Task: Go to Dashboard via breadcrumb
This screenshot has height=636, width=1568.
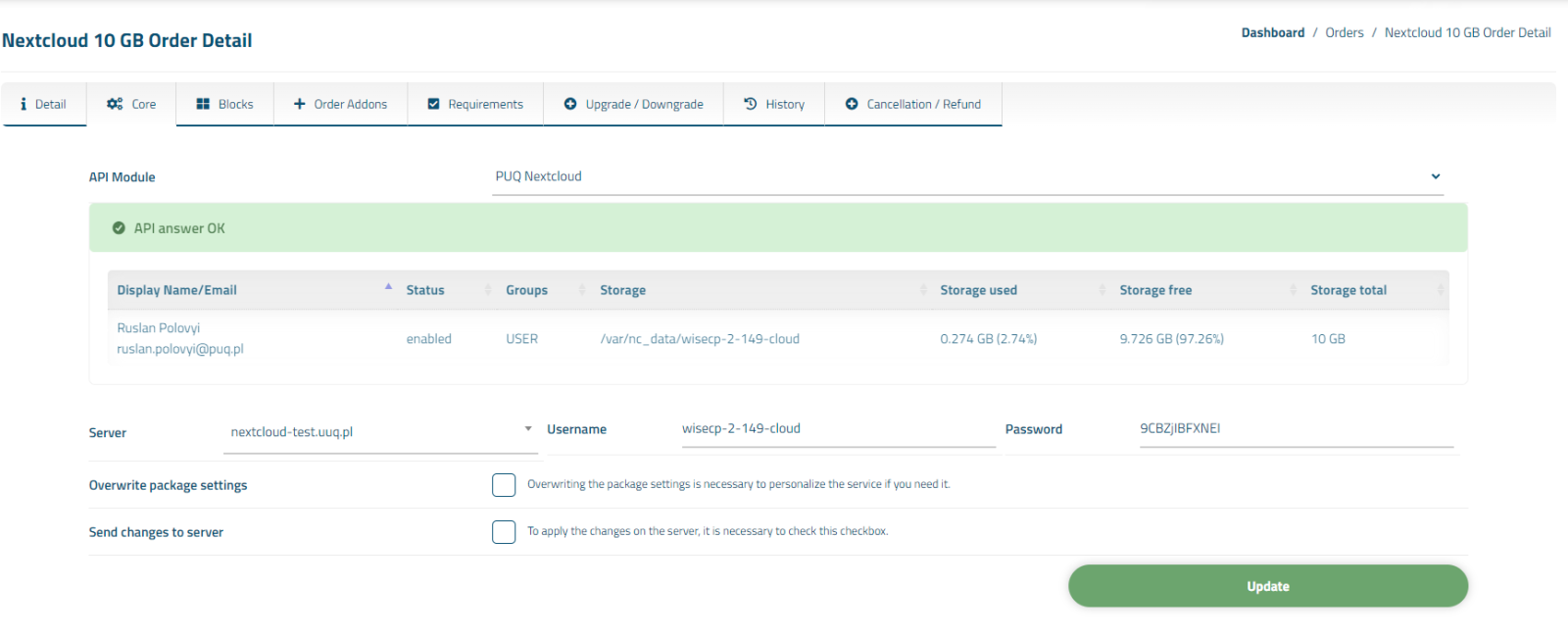Action: tap(1272, 32)
